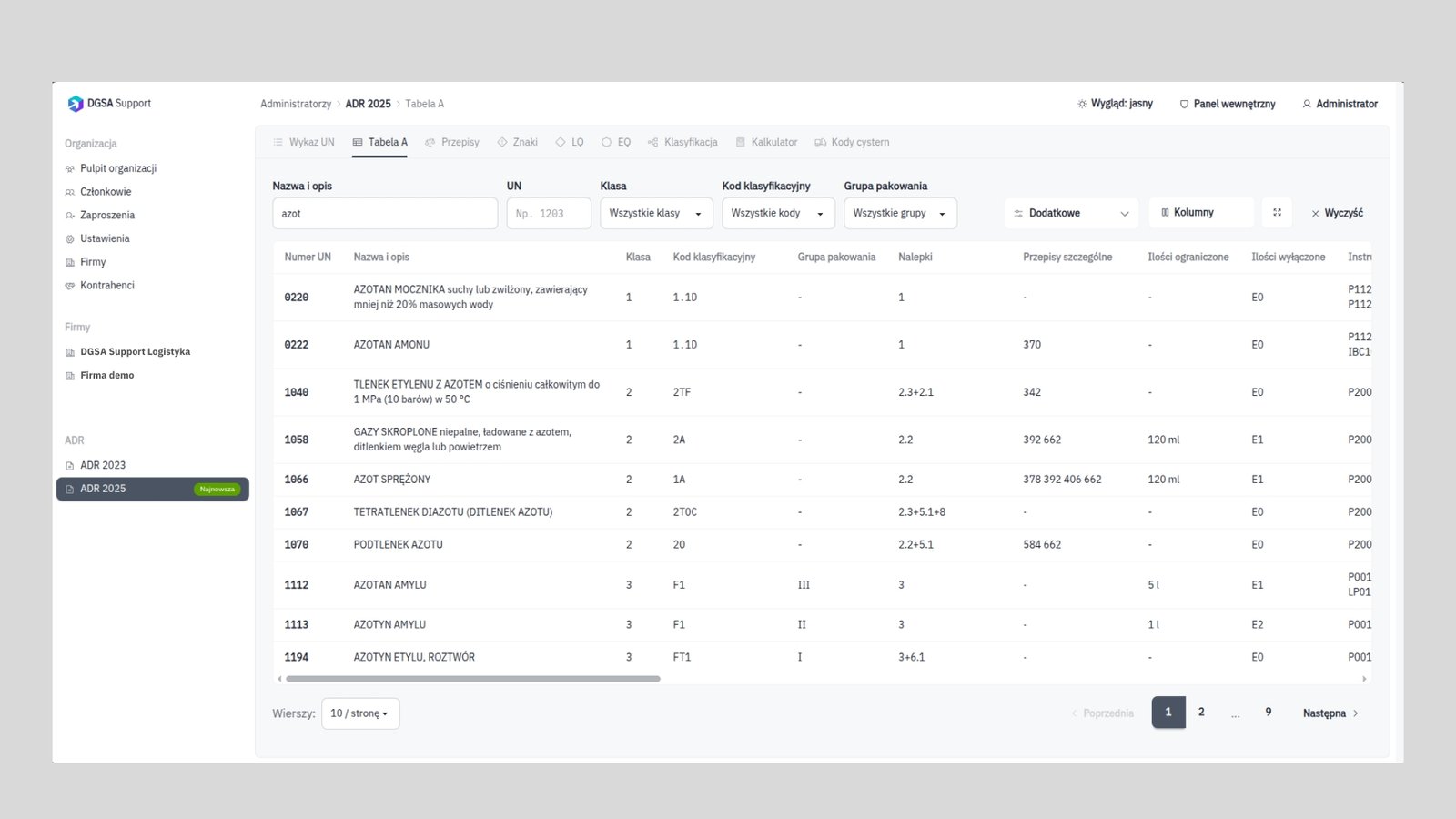Screen dimensions: 1456x819
Task: Open the Kolumny column chooser
Action: click(1201, 213)
